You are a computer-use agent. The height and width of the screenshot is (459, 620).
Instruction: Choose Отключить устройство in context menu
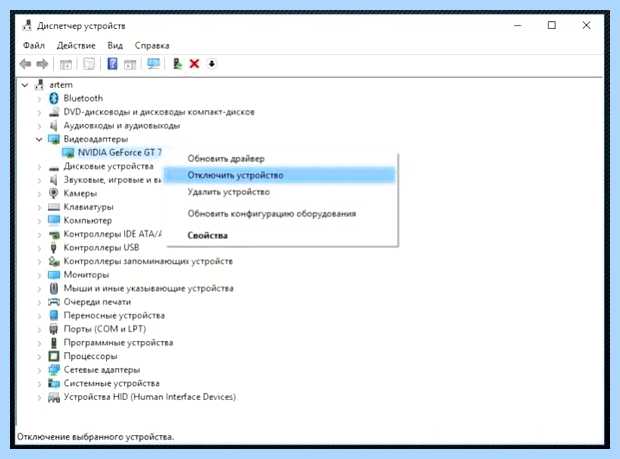[279, 175]
